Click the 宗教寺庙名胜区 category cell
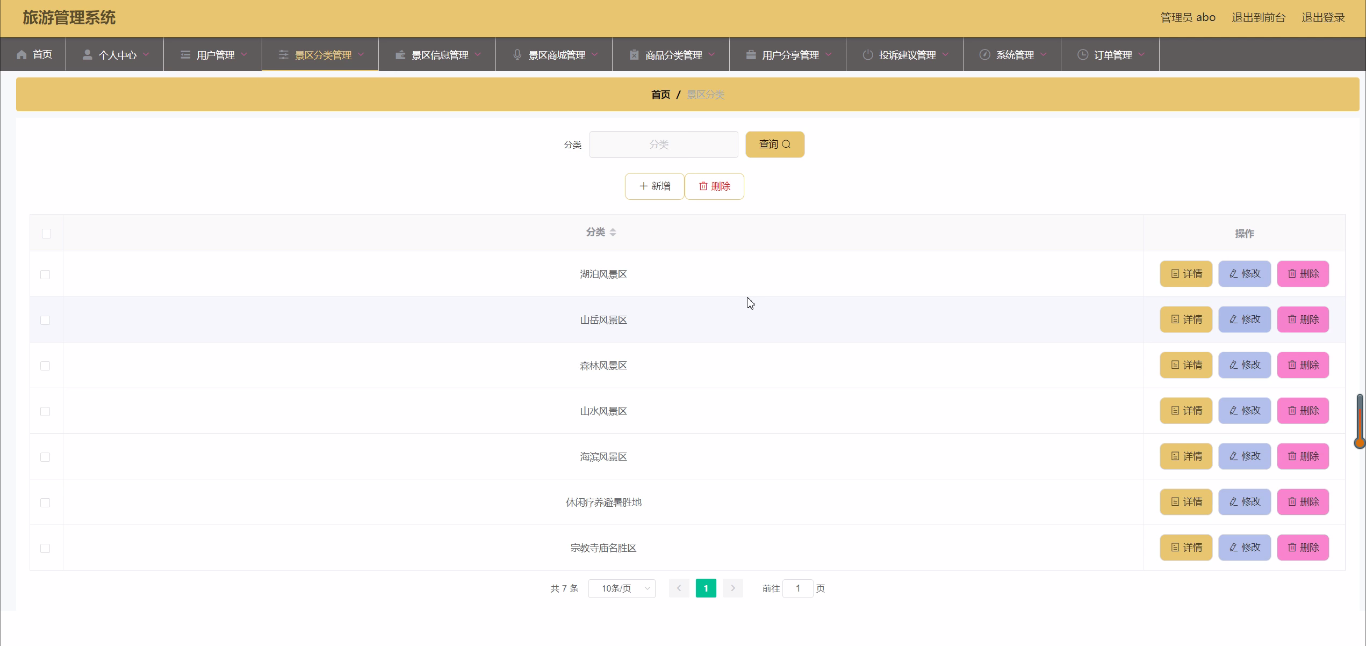1366x646 pixels. 603,548
